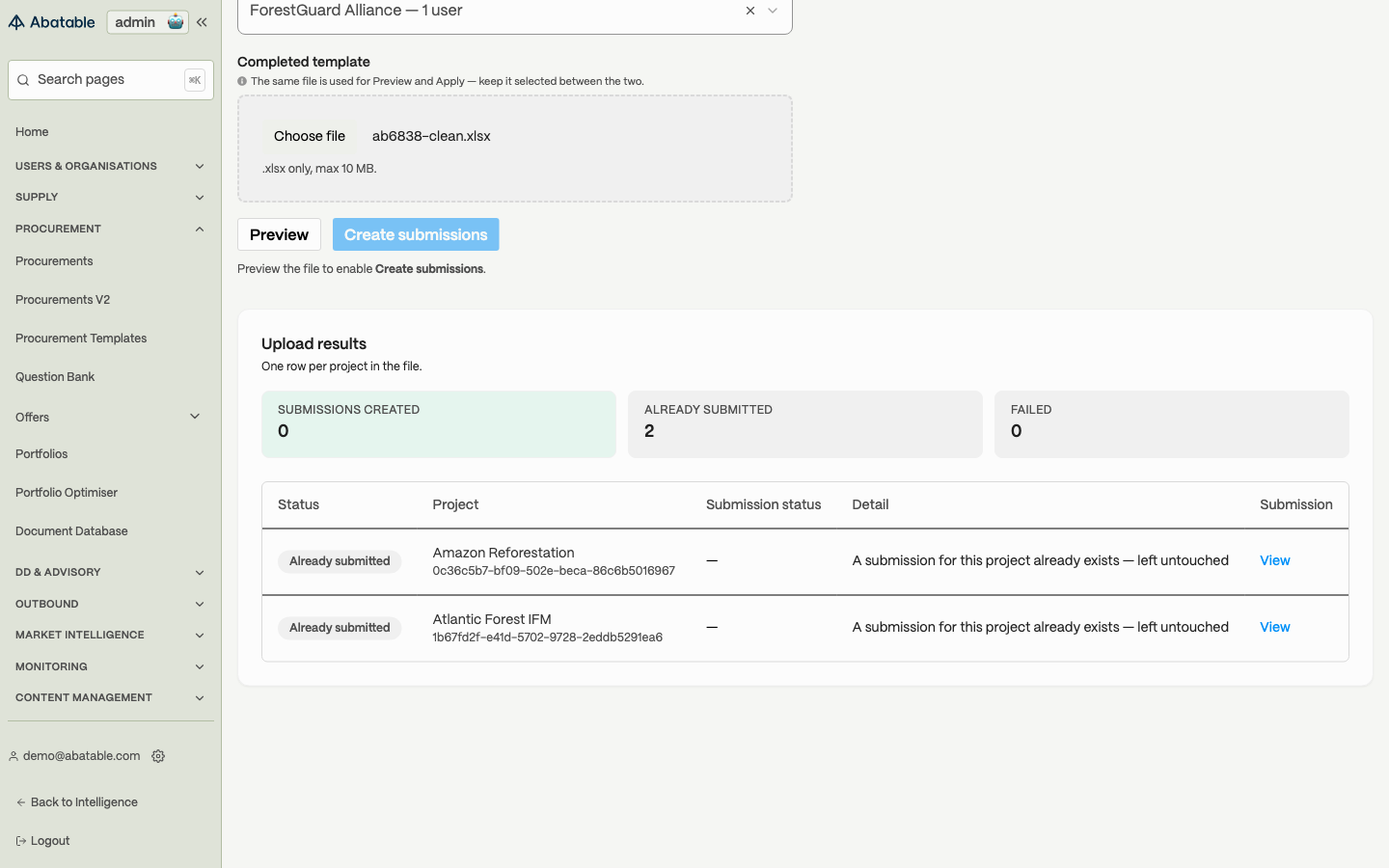Viewport: 1389px width, 868px height.
Task: Go to Home page
Action: pyautogui.click(x=32, y=132)
